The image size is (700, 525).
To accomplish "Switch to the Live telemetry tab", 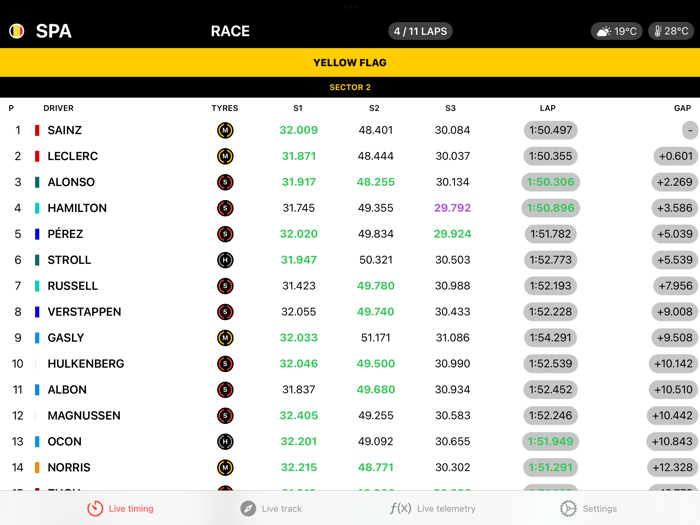I will (x=432, y=508).
